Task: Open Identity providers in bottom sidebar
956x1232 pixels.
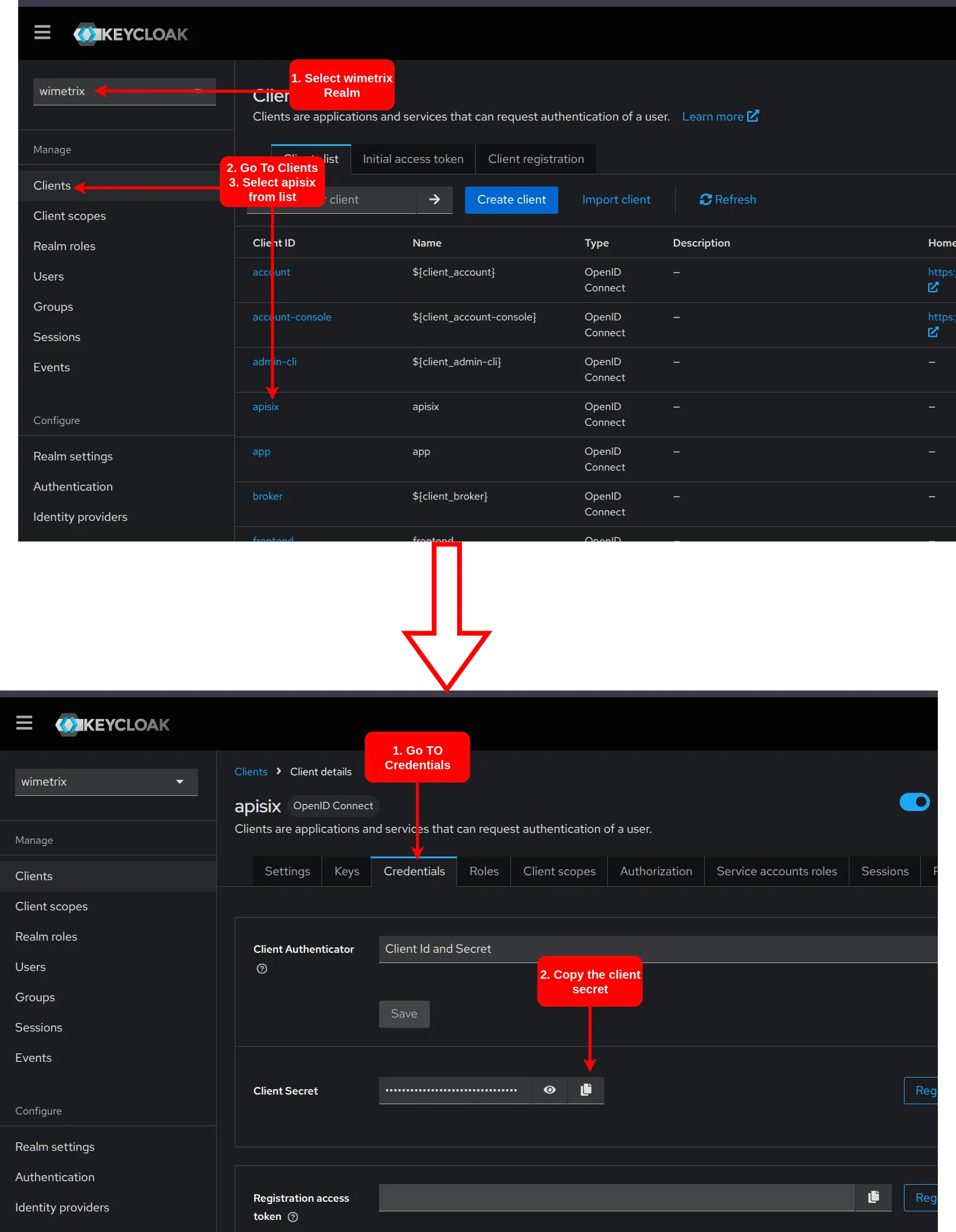Action: [108, 1207]
